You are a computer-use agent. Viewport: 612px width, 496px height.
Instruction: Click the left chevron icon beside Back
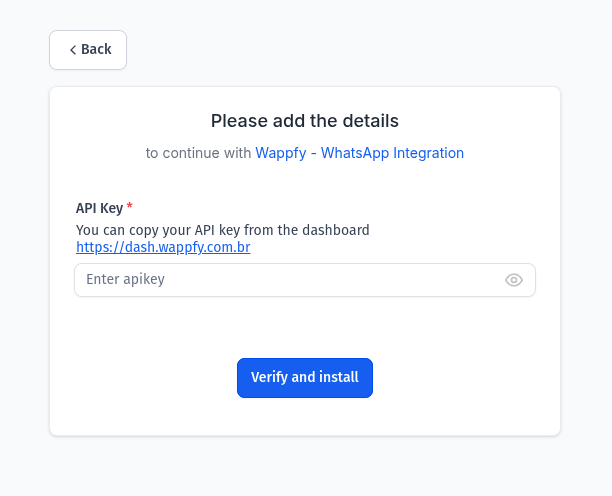[x=73, y=50]
